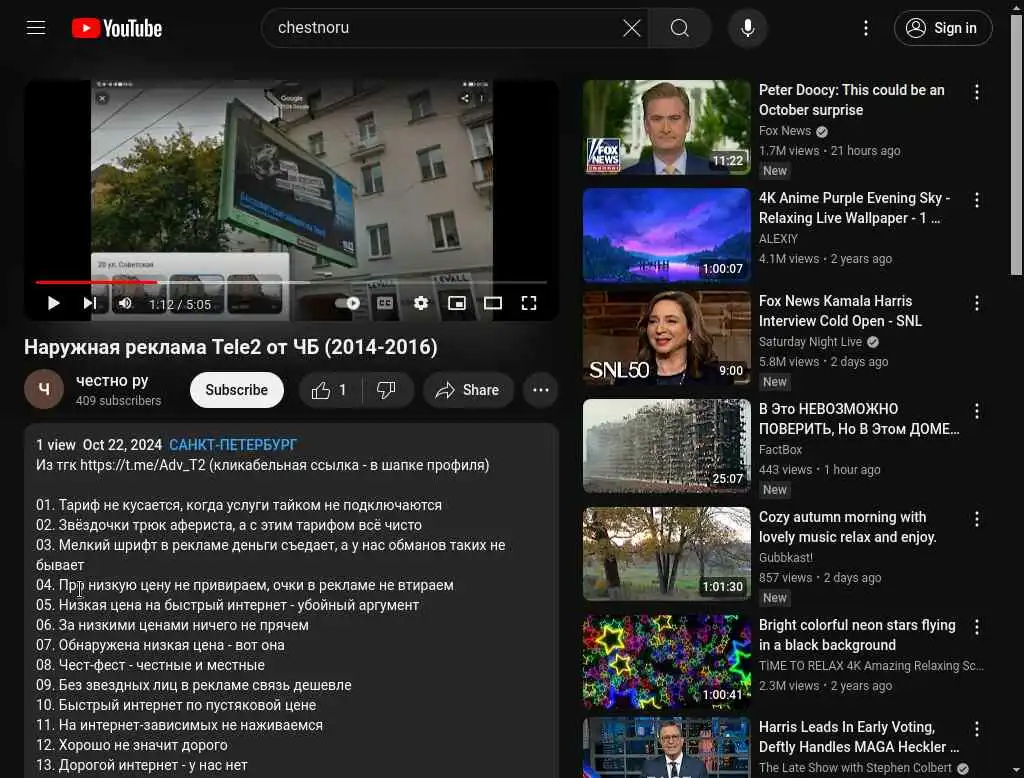Image resolution: width=1024 pixels, height=778 pixels.
Task: Open the hamburger guide menu
Action: [x=36, y=27]
